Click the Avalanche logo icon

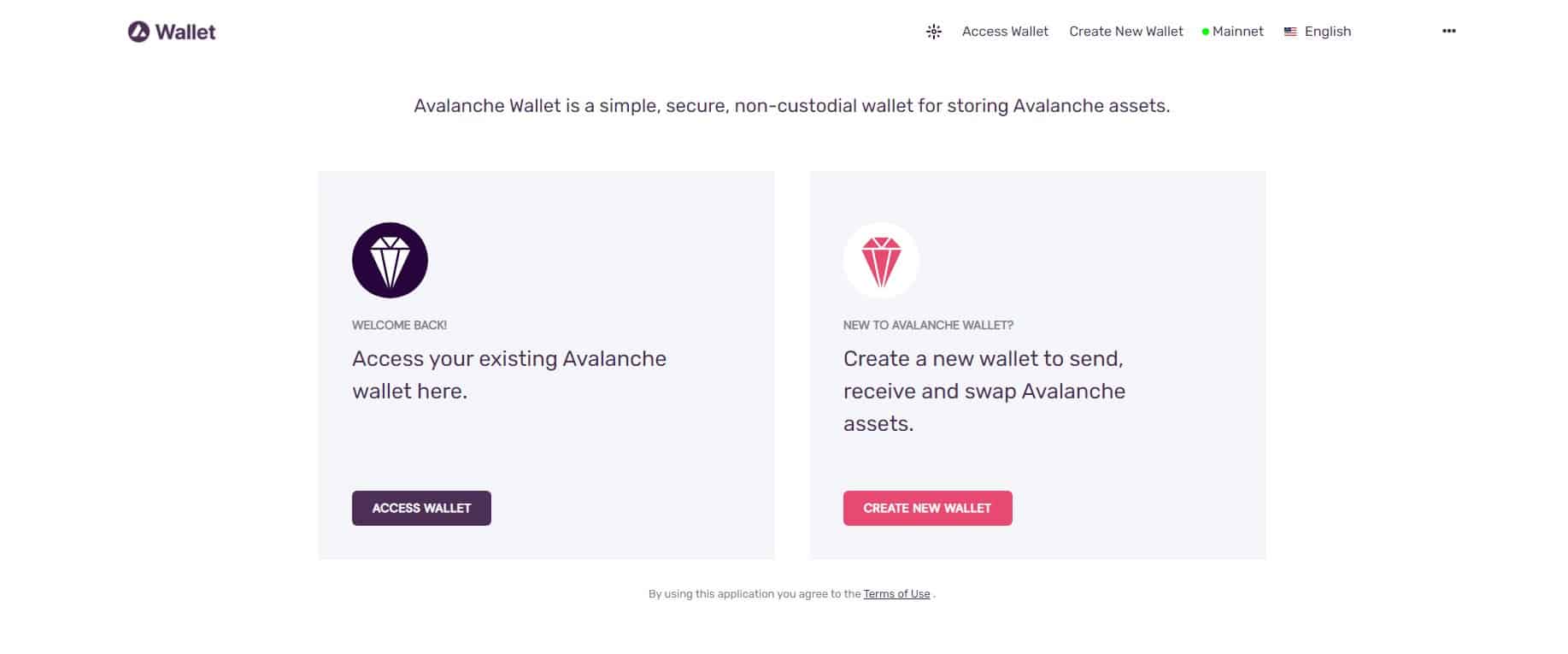point(138,32)
